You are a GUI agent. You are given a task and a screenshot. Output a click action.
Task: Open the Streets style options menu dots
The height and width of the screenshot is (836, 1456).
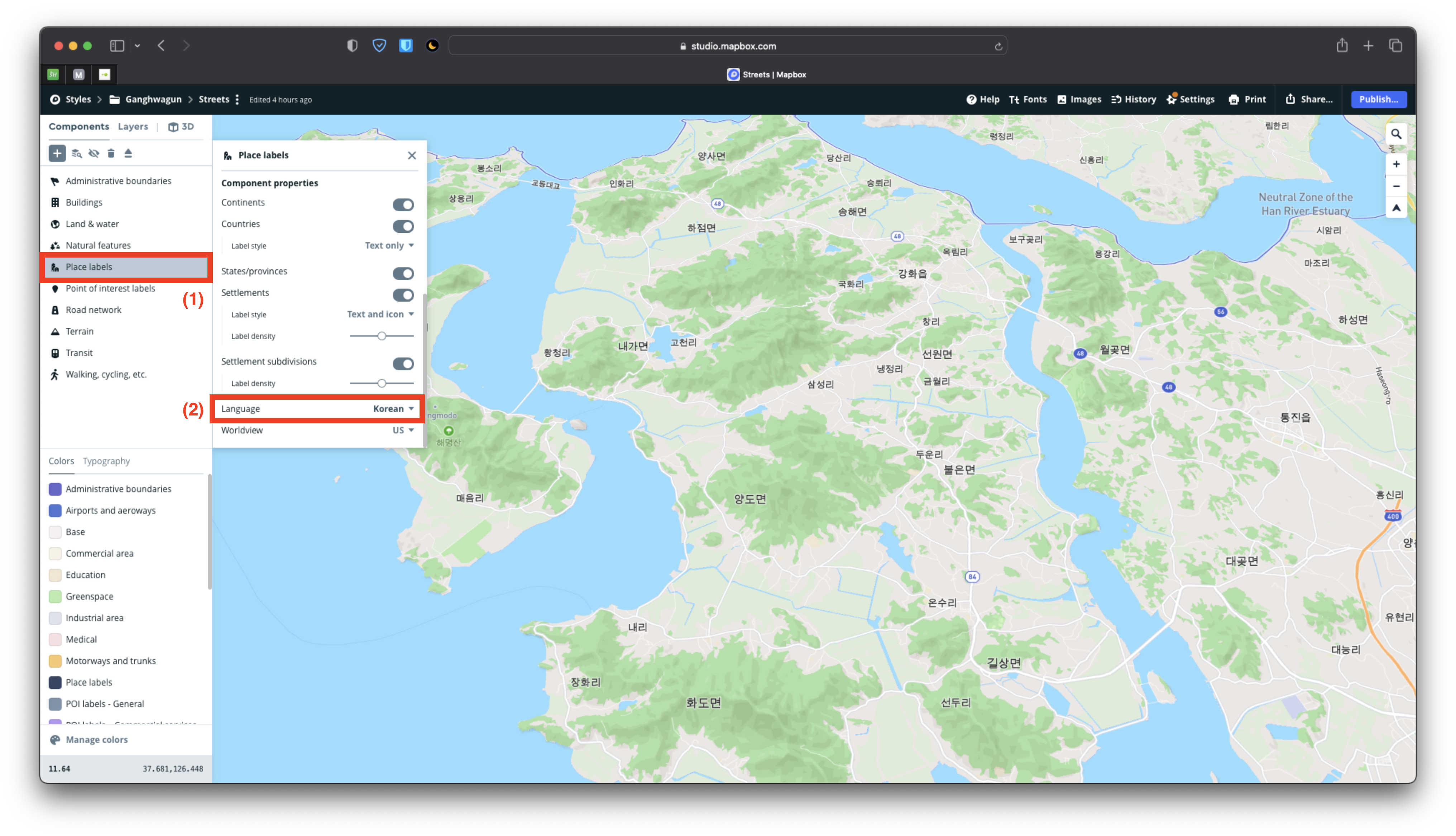tap(237, 99)
